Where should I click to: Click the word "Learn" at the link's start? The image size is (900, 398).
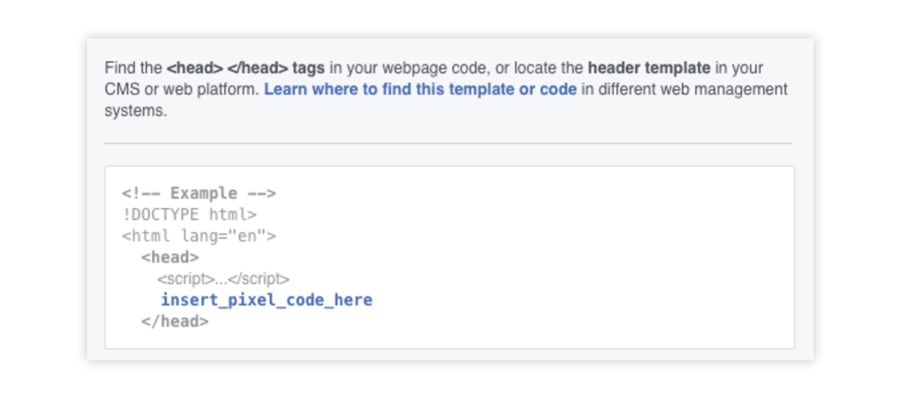(x=282, y=90)
